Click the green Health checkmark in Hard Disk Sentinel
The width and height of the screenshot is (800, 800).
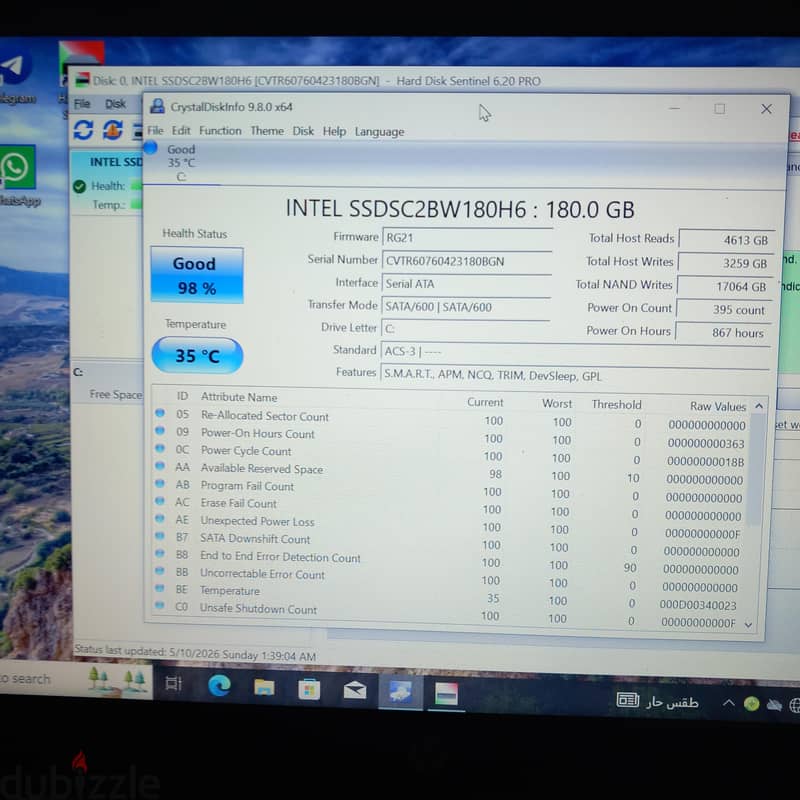pos(79,186)
